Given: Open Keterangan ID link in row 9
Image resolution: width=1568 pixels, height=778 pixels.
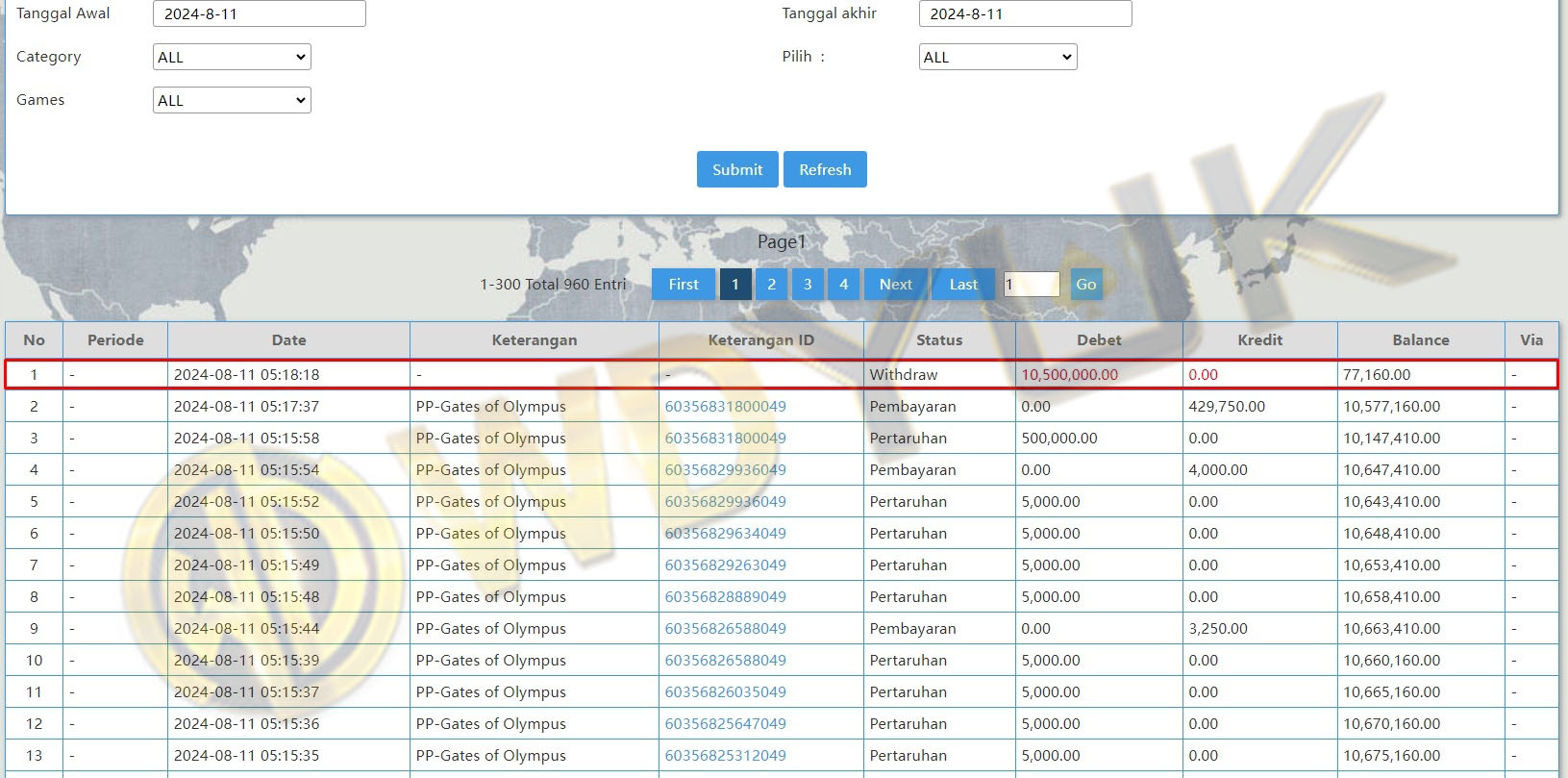Looking at the screenshot, I should [725, 628].
